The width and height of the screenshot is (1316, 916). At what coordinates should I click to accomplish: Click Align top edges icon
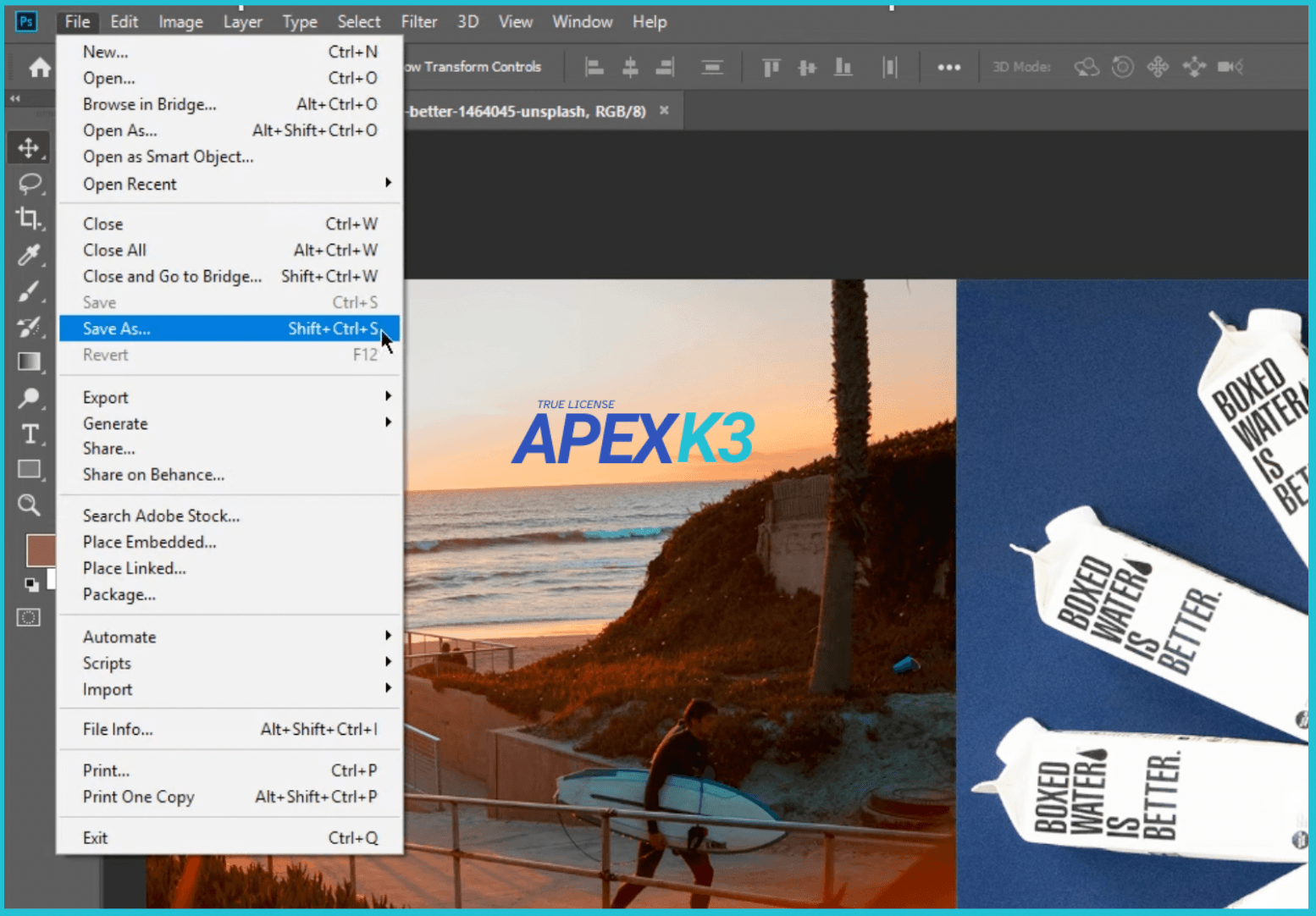771,67
